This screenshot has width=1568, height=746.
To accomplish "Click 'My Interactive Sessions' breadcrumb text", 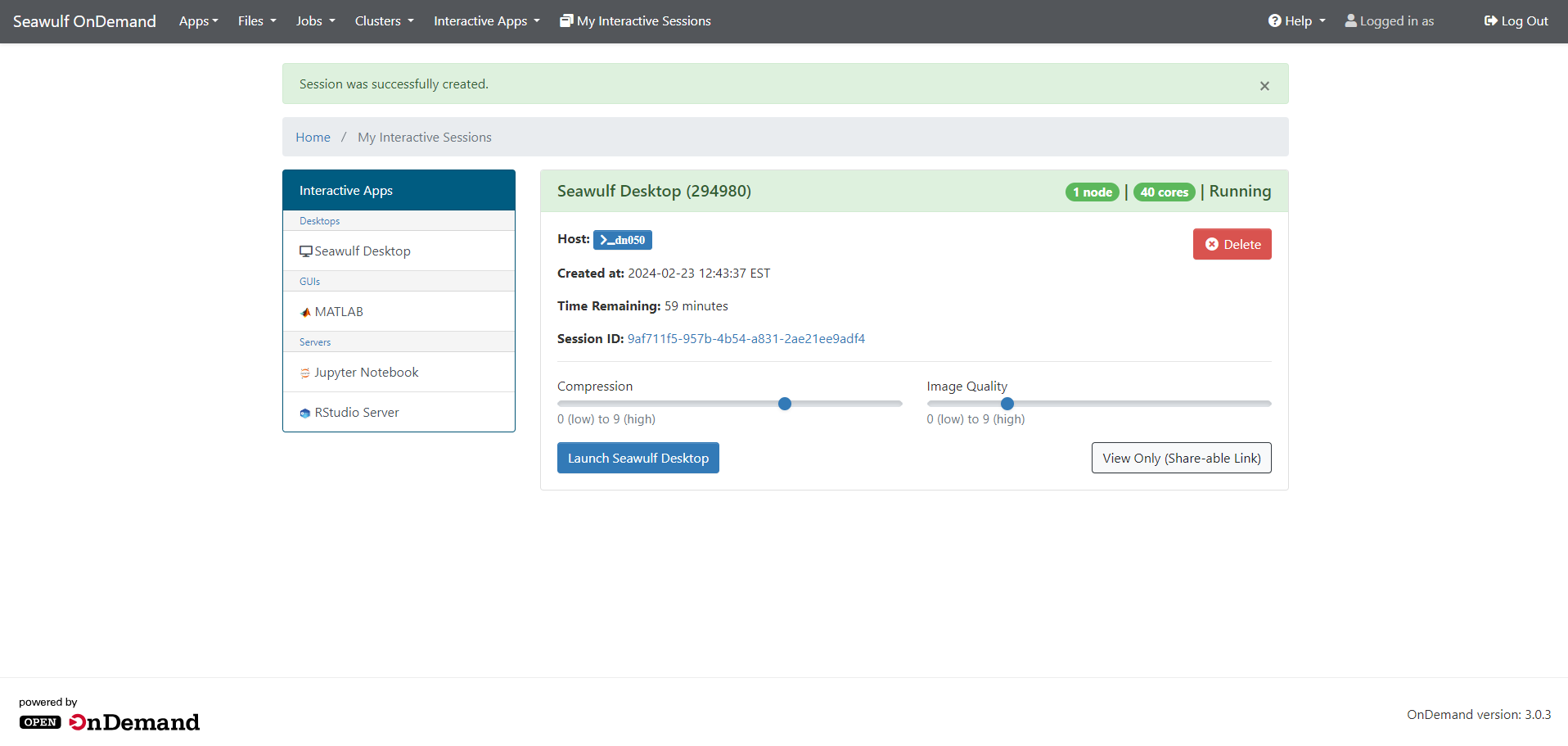I will coord(425,138).
